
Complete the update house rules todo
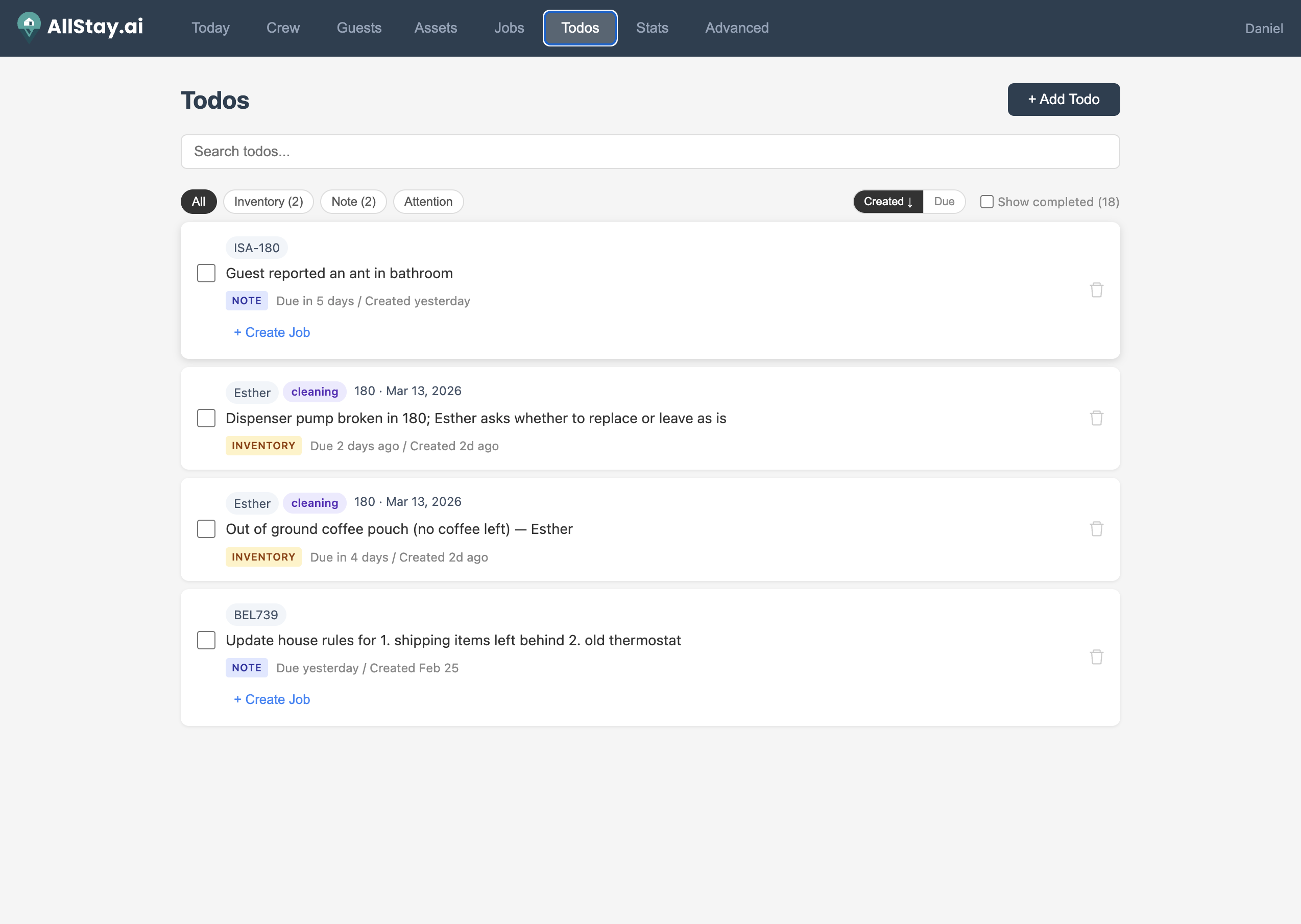(206, 640)
